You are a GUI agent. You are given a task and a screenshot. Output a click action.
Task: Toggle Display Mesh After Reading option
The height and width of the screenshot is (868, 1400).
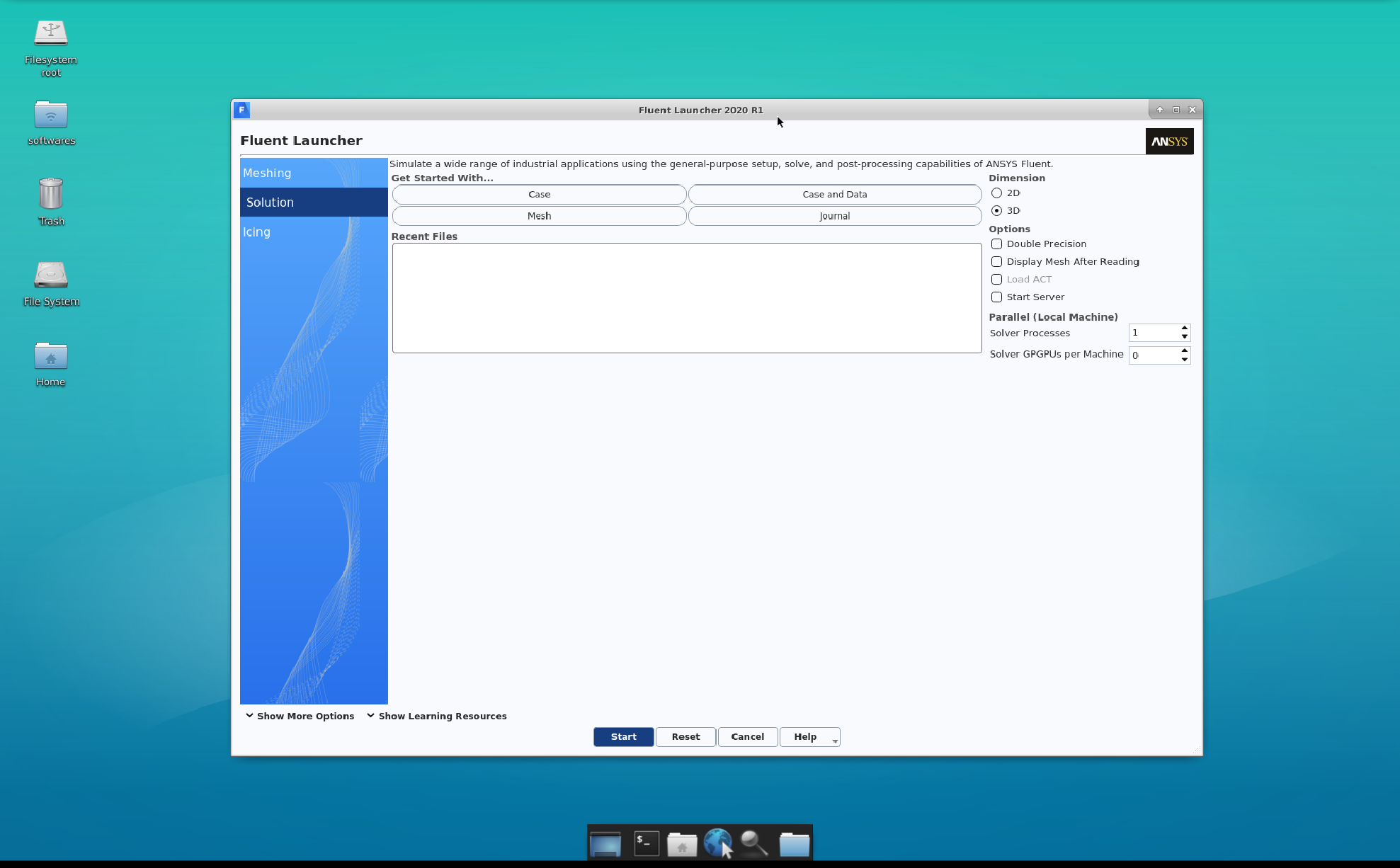[x=996, y=262]
